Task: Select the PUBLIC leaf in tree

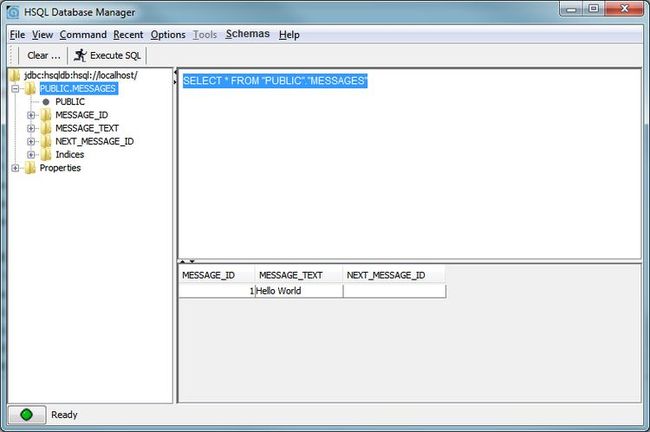Action: (x=70, y=102)
